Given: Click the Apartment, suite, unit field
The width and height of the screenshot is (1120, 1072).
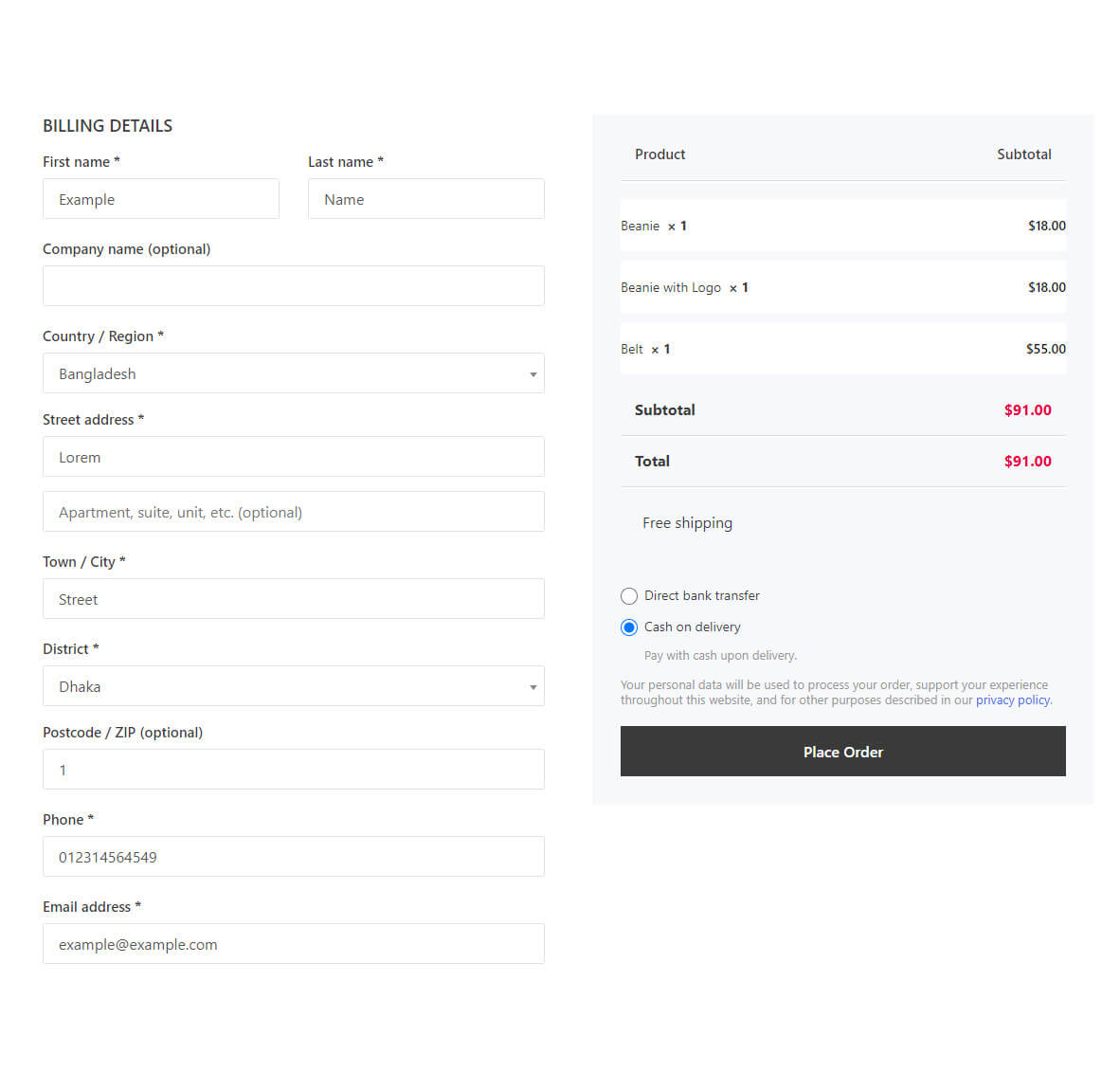Looking at the screenshot, I should [294, 512].
